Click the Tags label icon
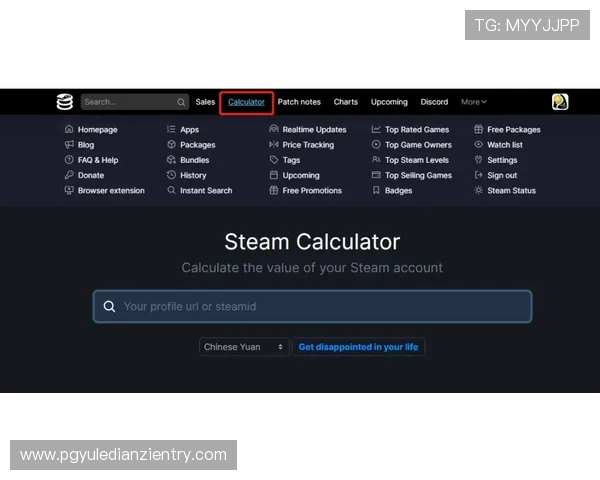Image resolution: width=600 pixels, height=480 pixels. coord(274,160)
